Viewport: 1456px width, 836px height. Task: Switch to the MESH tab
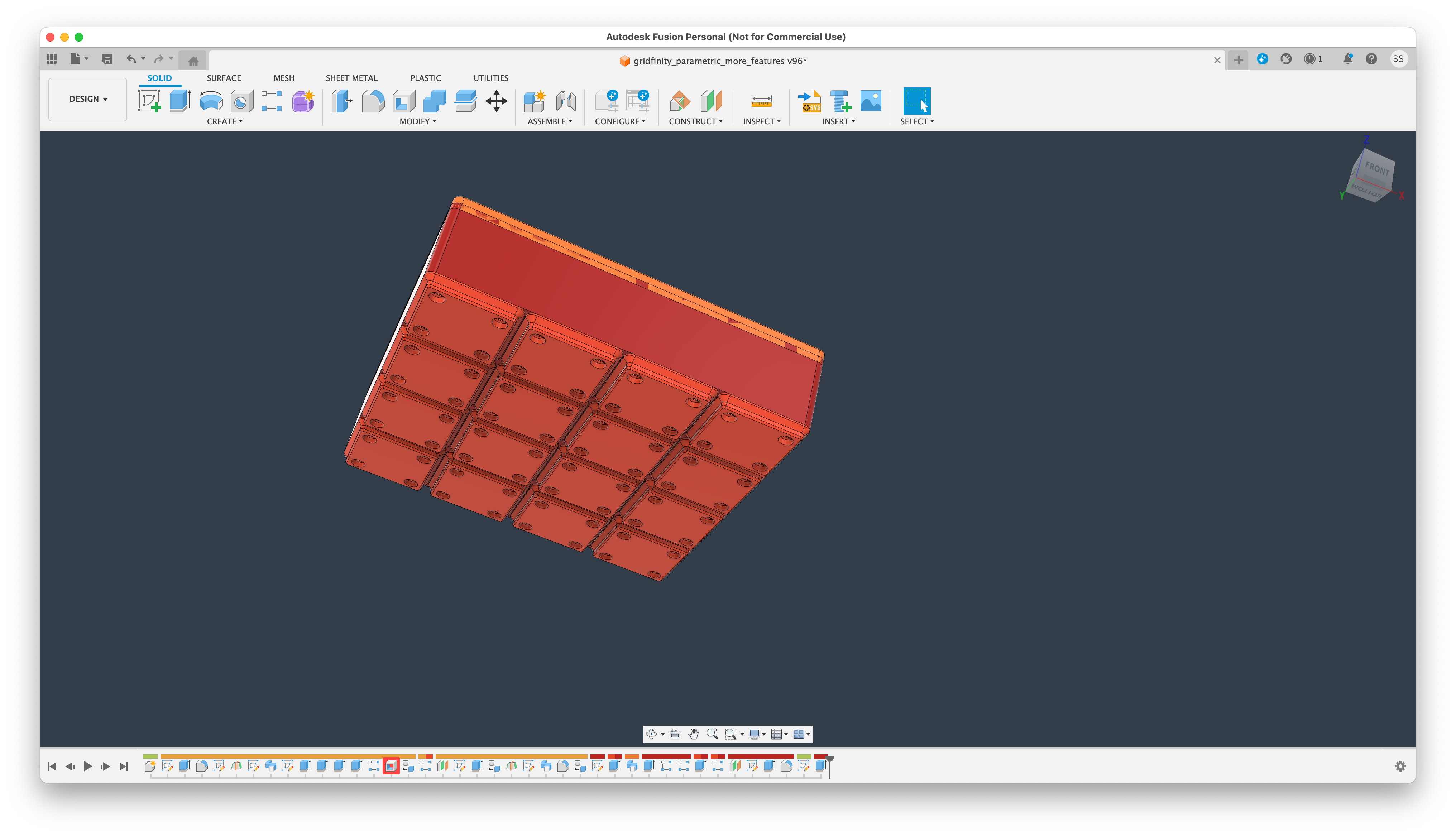(x=284, y=78)
